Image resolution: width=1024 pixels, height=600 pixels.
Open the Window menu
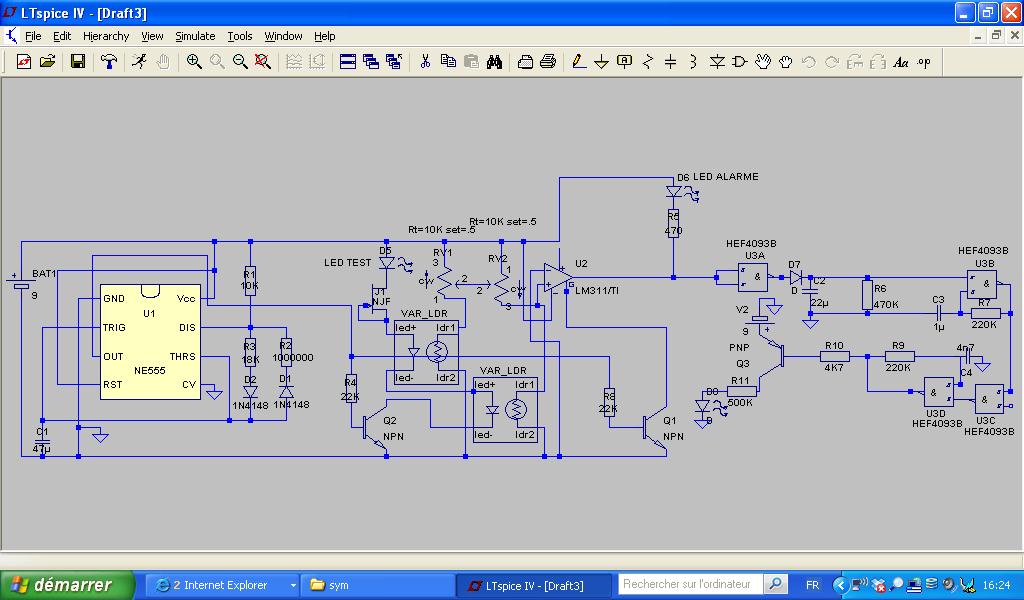[283, 36]
